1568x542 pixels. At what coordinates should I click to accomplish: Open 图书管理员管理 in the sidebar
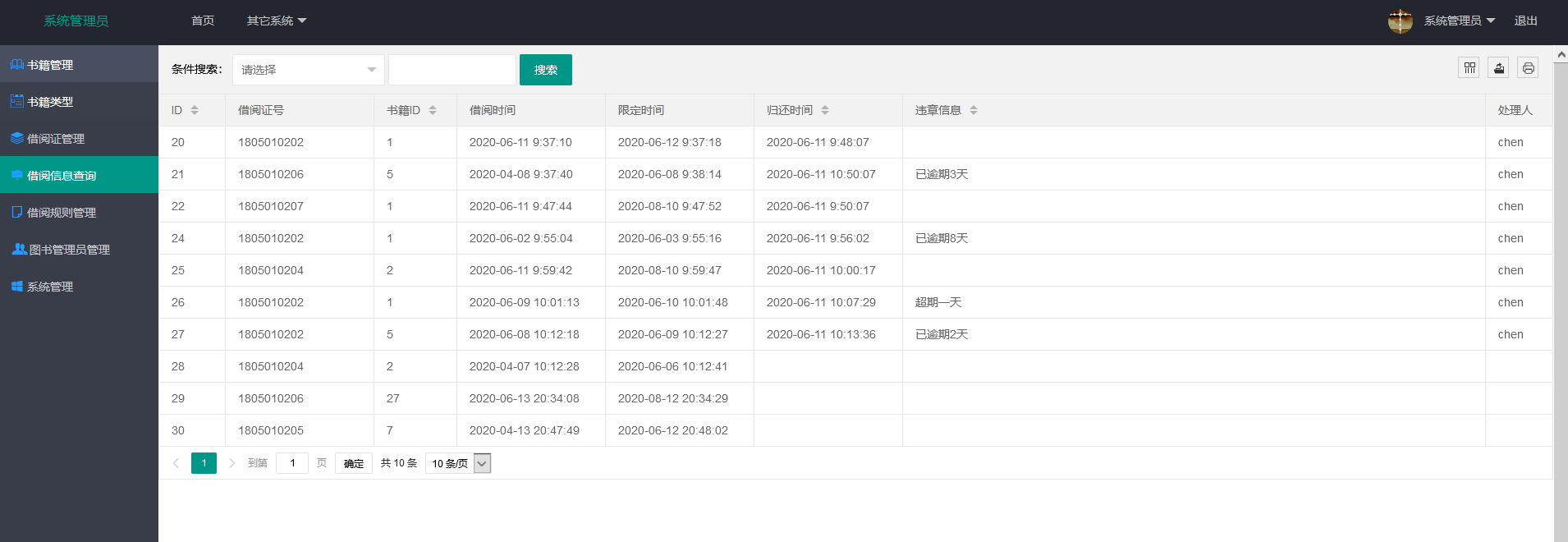point(79,249)
